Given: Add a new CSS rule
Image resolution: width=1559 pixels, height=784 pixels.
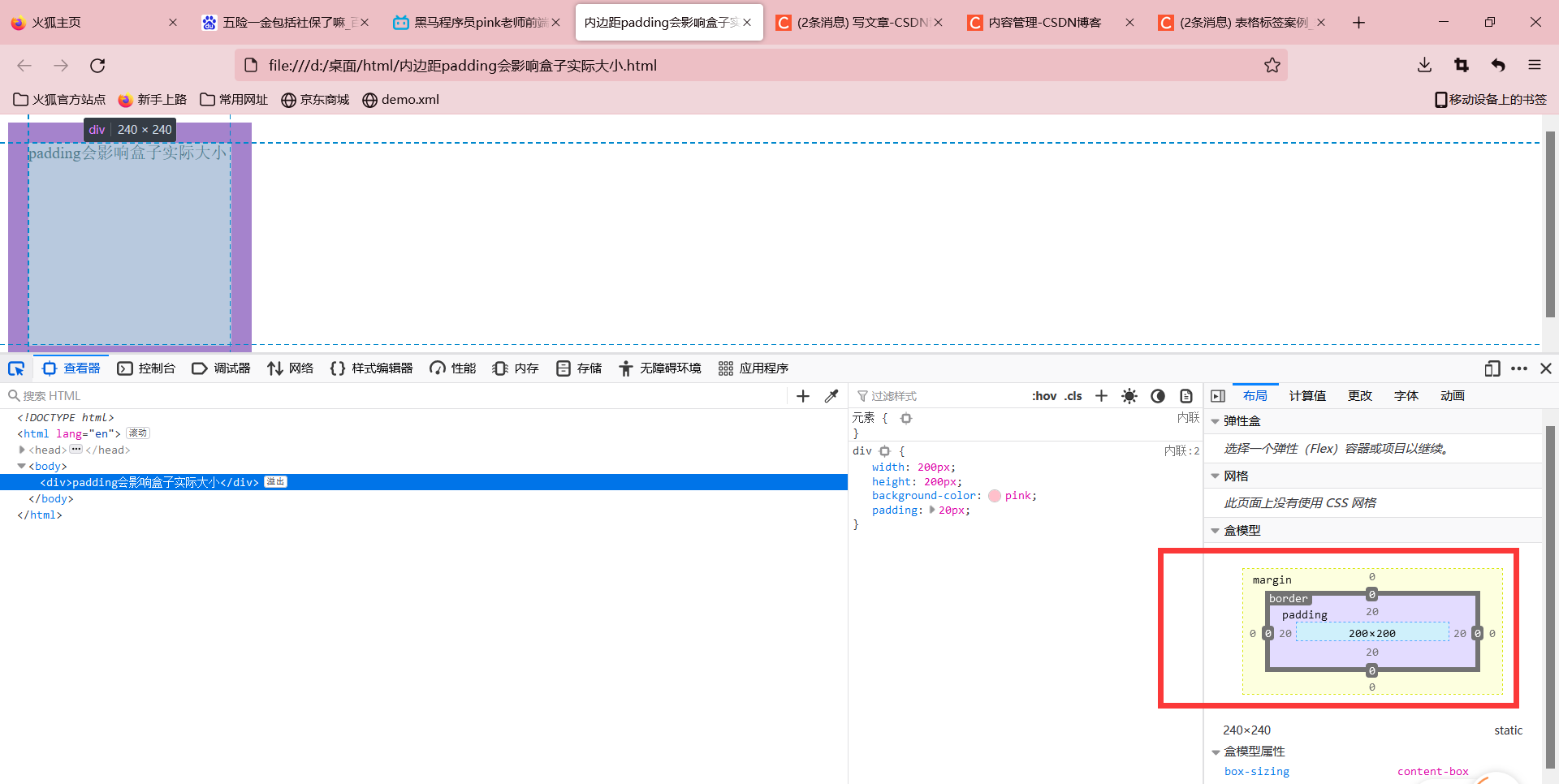Looking at the screenshot, I should coord(1101,396).
